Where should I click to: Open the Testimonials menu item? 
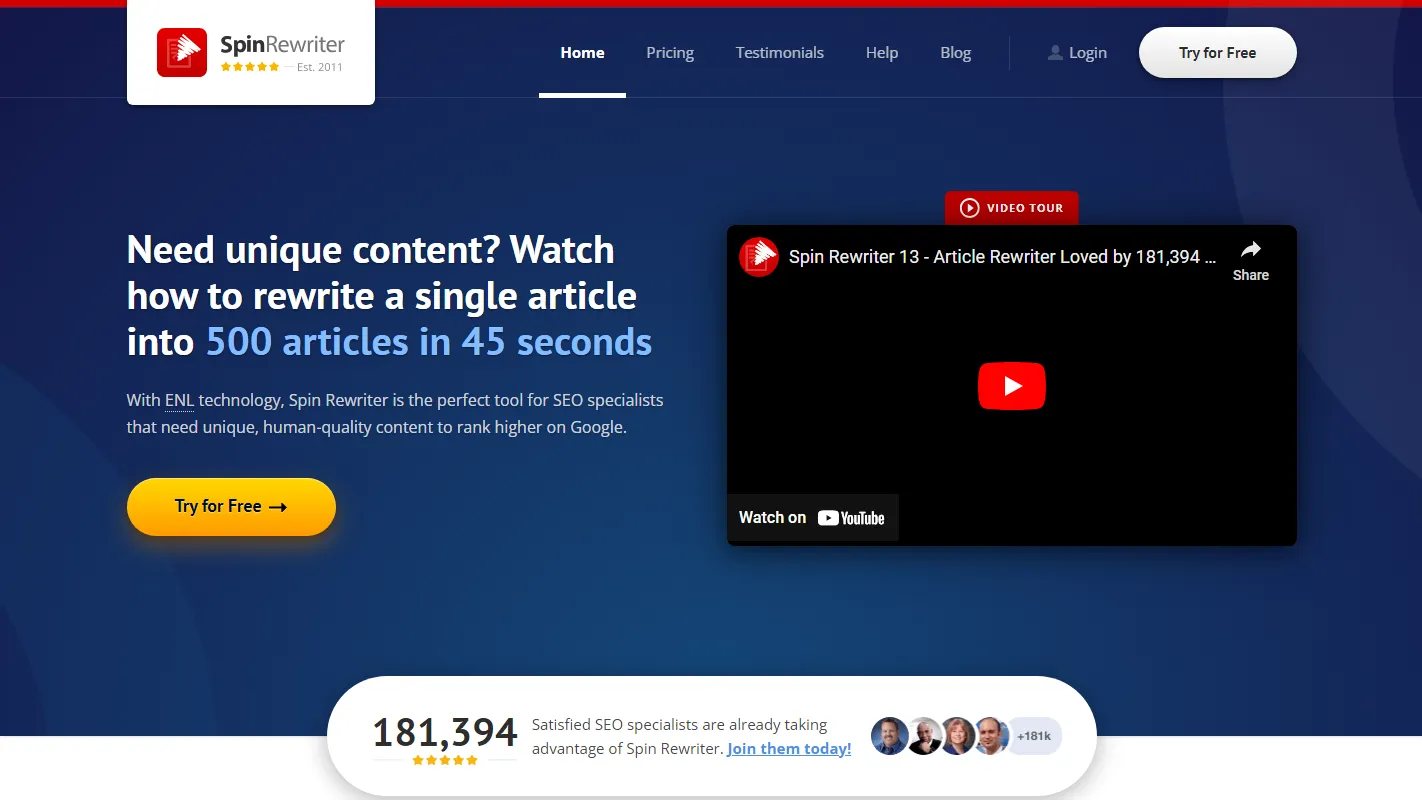coord(780,53)
